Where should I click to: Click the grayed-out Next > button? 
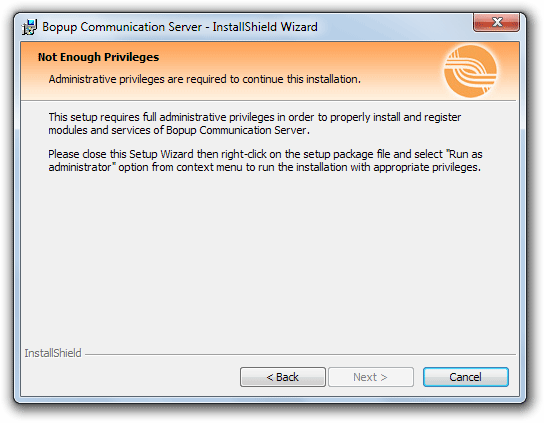[x=371, y=377]
